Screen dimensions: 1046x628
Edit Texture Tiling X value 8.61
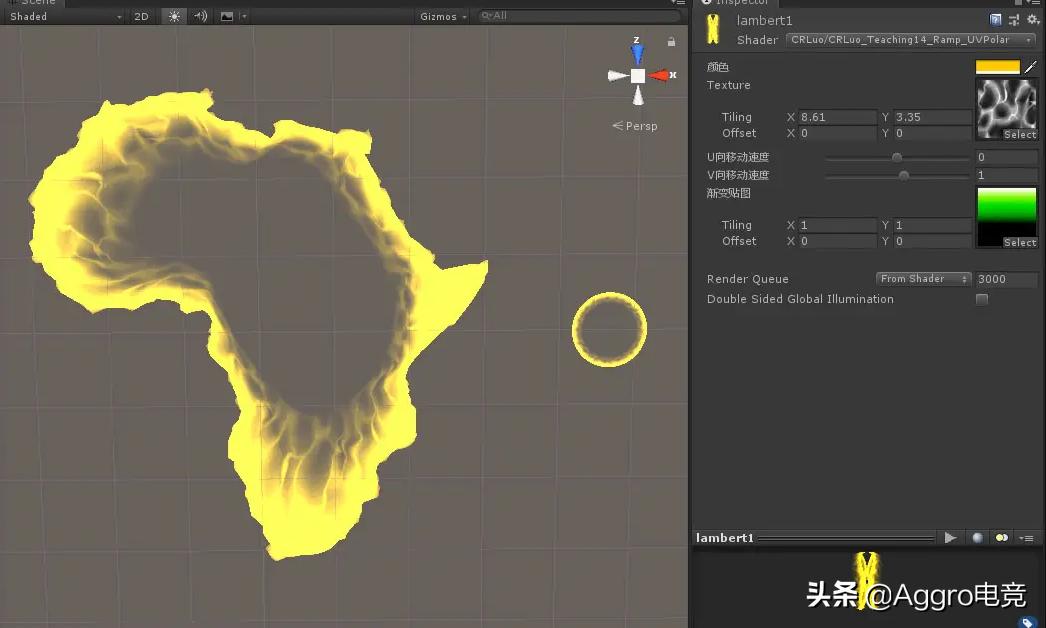click(838, 117)
